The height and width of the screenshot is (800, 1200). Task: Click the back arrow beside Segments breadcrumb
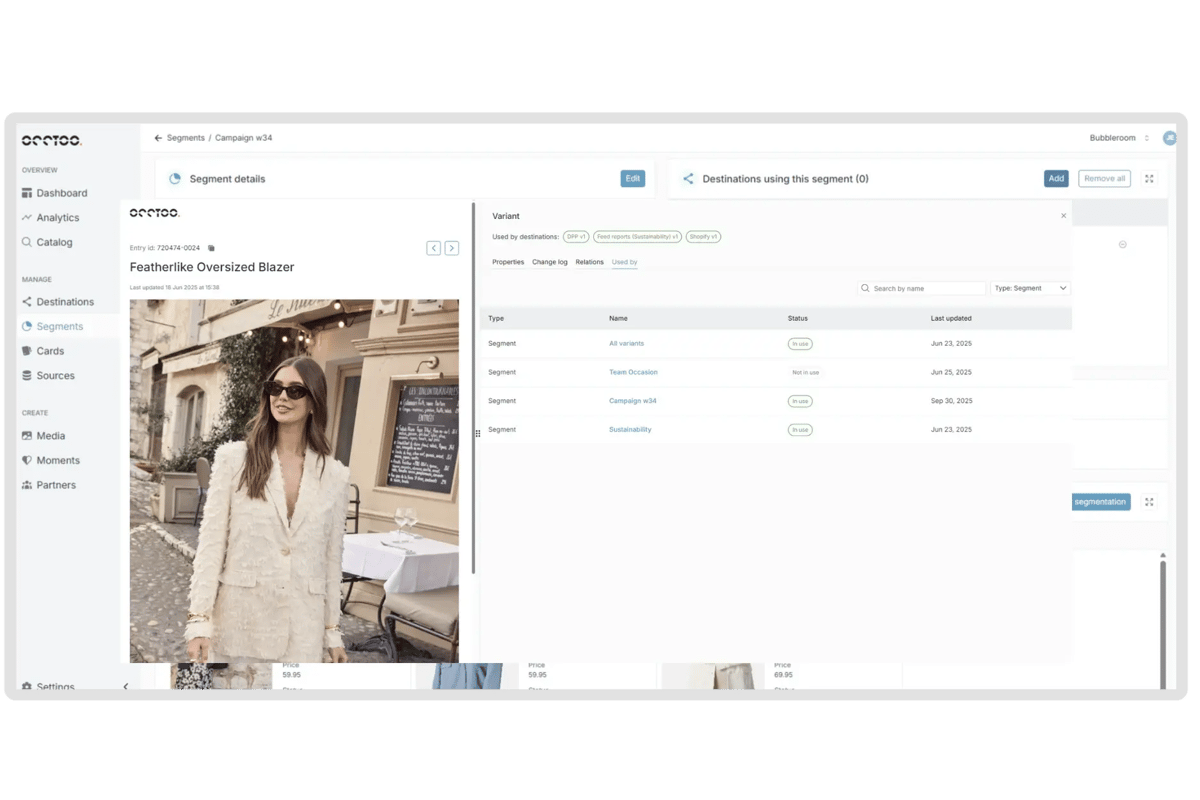click(158, 138)
